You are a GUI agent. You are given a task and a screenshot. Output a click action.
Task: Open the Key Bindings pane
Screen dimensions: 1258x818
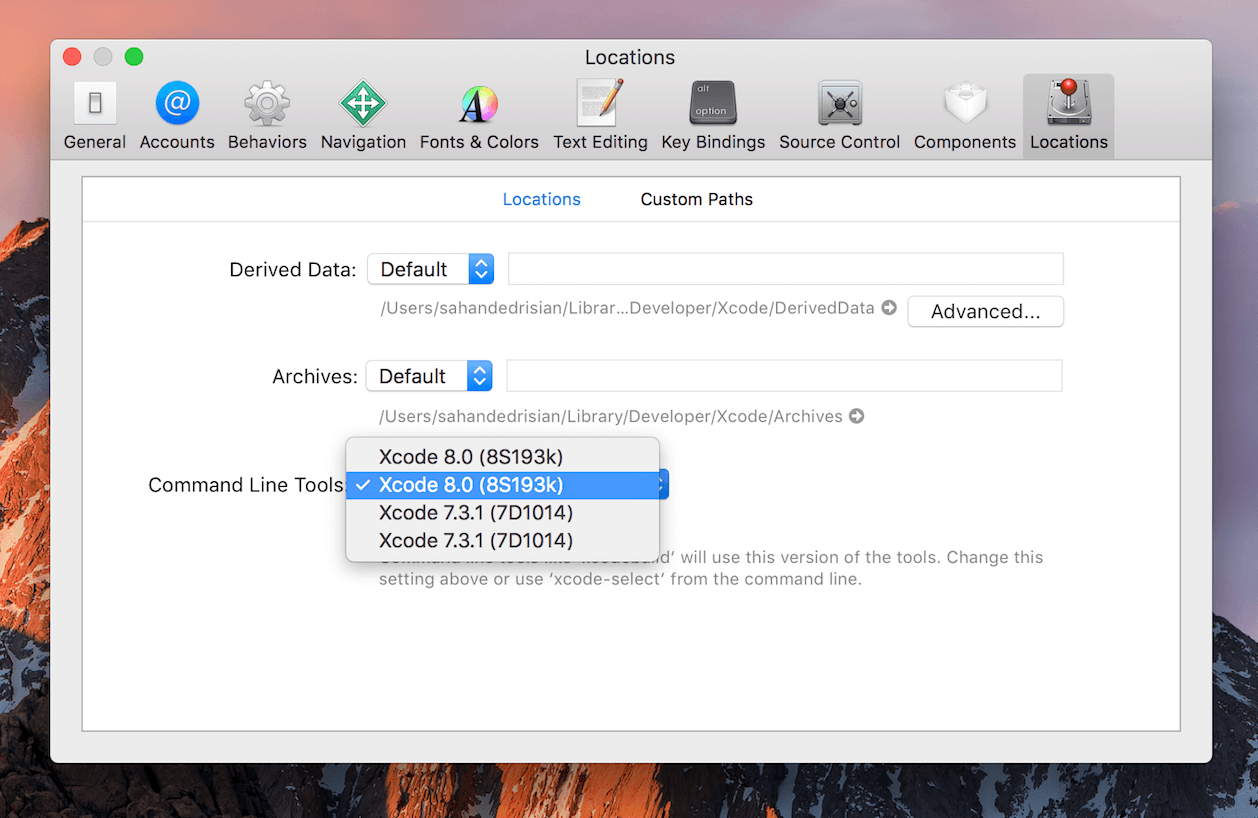[x=713, y=116]
